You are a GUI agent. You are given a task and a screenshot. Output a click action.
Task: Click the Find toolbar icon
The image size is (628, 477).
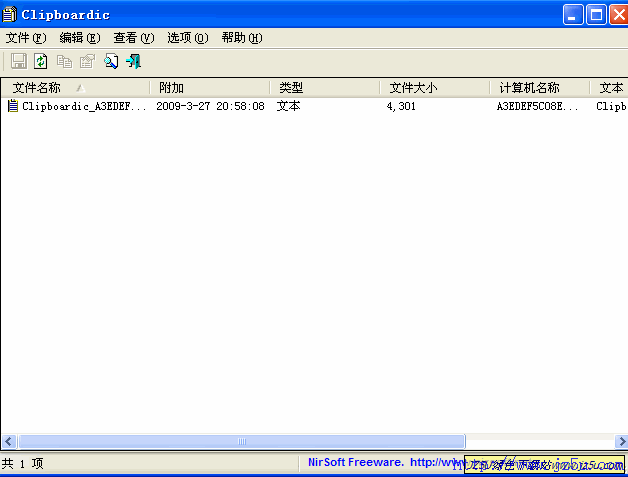pyautogui.click(x=111, y=61)
